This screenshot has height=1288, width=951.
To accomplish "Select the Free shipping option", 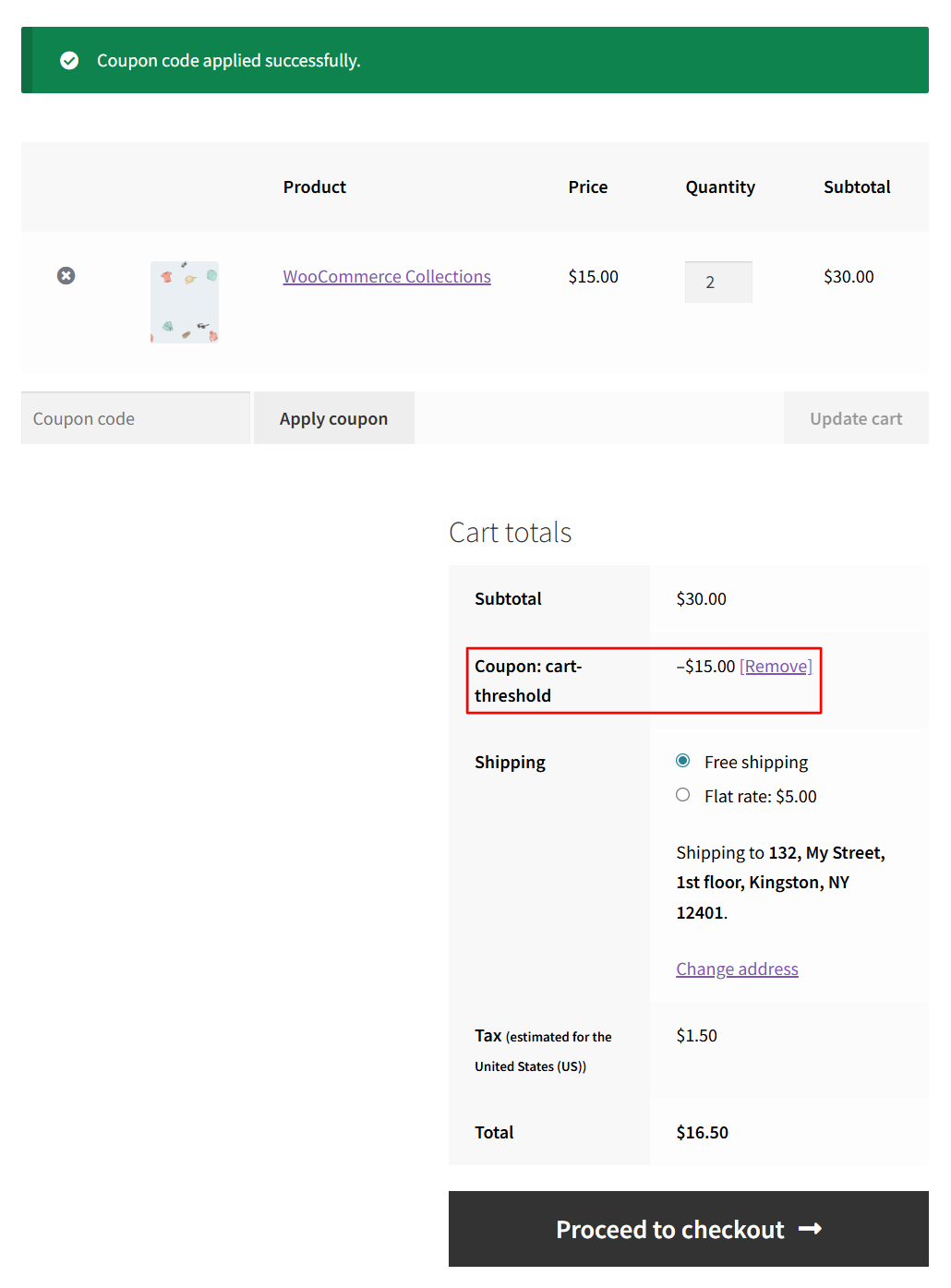I will [x=683, y=761].
